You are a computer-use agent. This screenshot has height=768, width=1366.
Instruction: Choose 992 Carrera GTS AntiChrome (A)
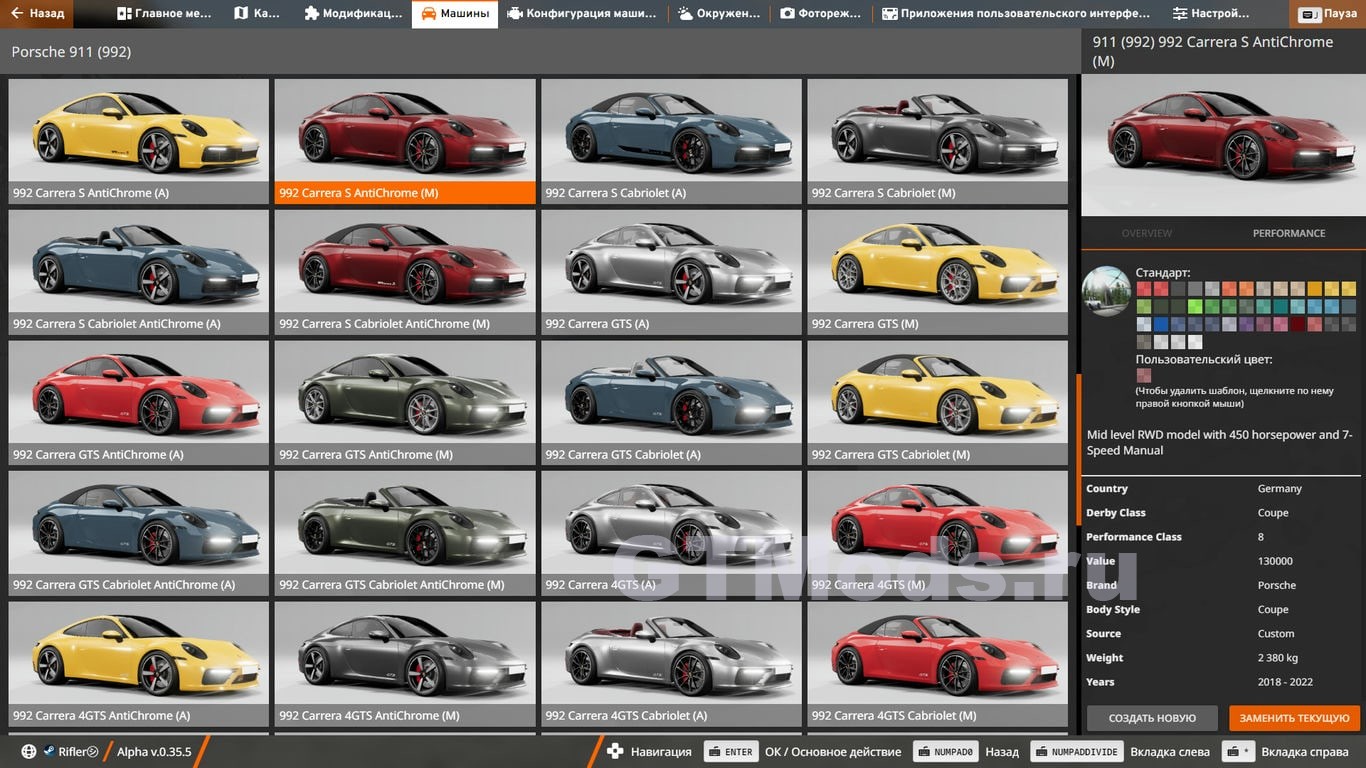(138, 403)
